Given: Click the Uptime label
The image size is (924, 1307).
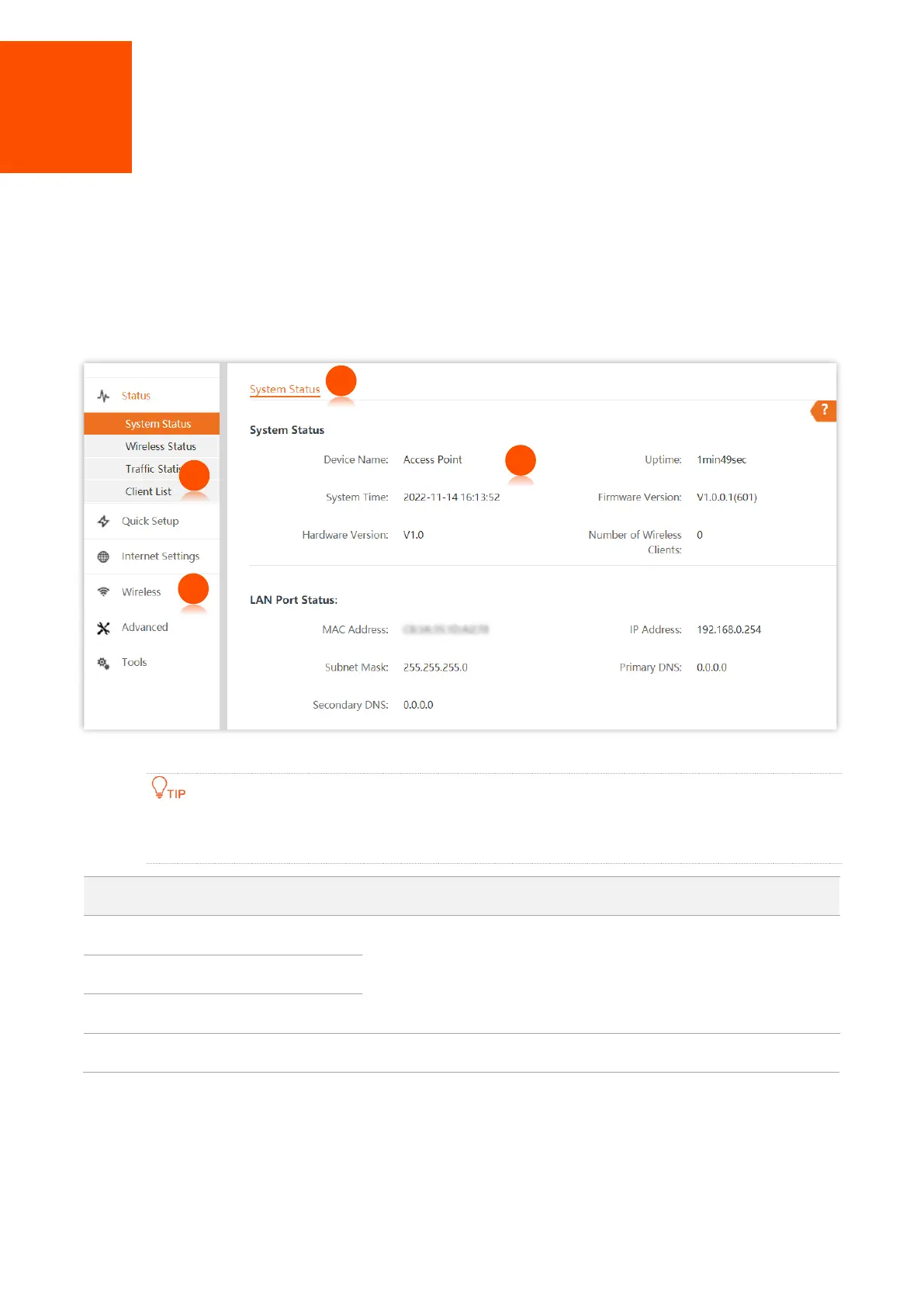Looking at the screenshot, I should 663,459.
